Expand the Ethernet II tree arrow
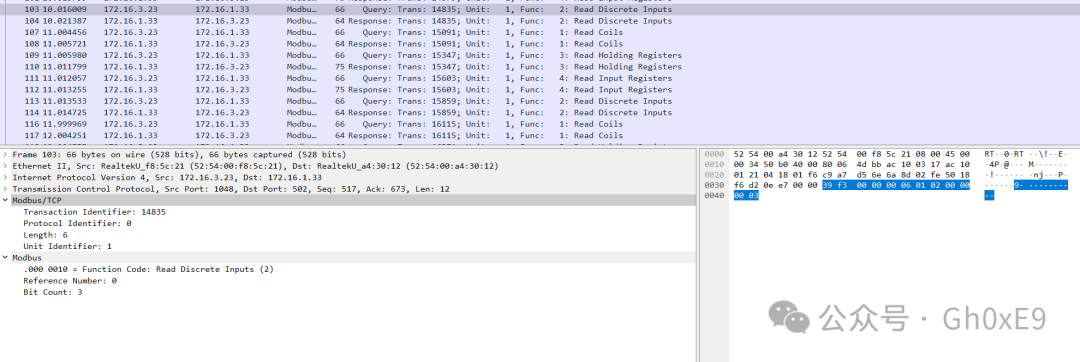The width and height of the screenshot is (1080, 362). click(6, 166)
